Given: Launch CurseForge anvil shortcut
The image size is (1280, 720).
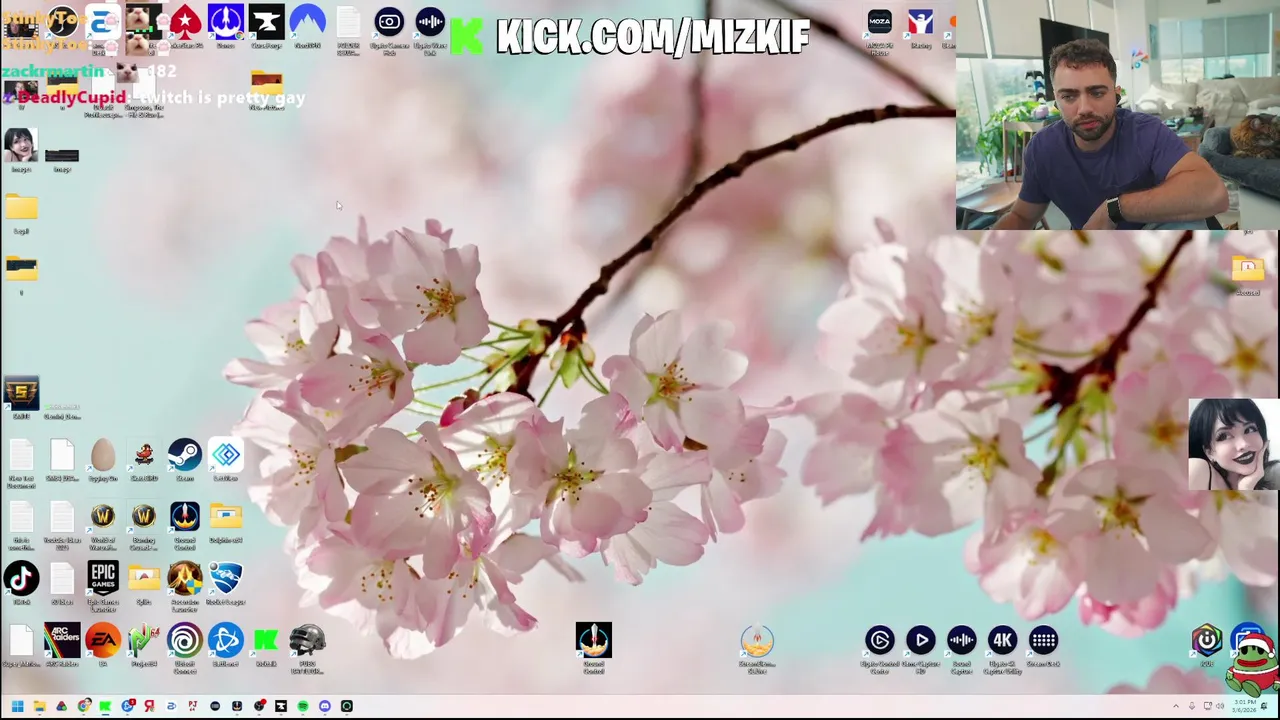Looking at the screenshot, I should coord(266,22).
